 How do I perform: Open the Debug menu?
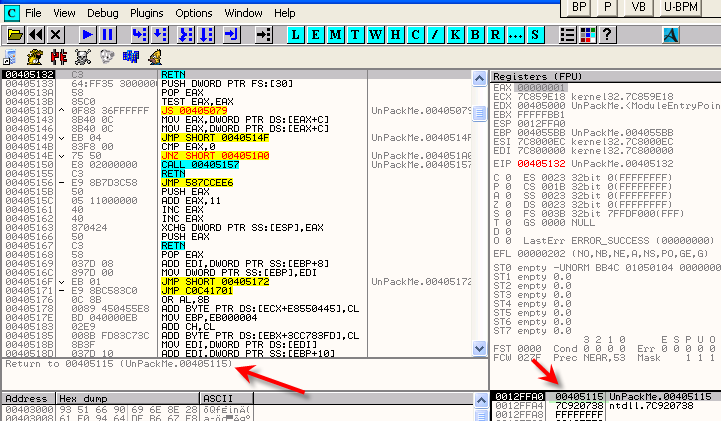point(101,13)
